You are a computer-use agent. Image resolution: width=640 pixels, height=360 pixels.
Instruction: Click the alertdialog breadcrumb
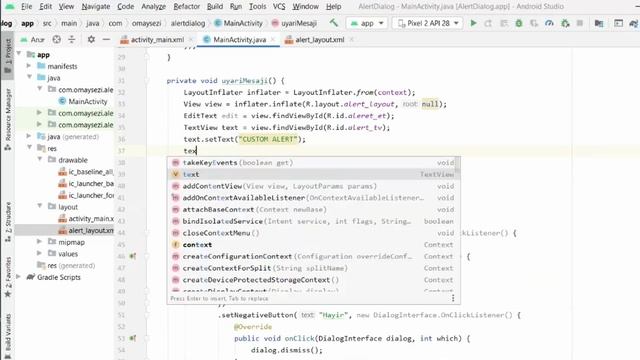(x=188, y=23)
